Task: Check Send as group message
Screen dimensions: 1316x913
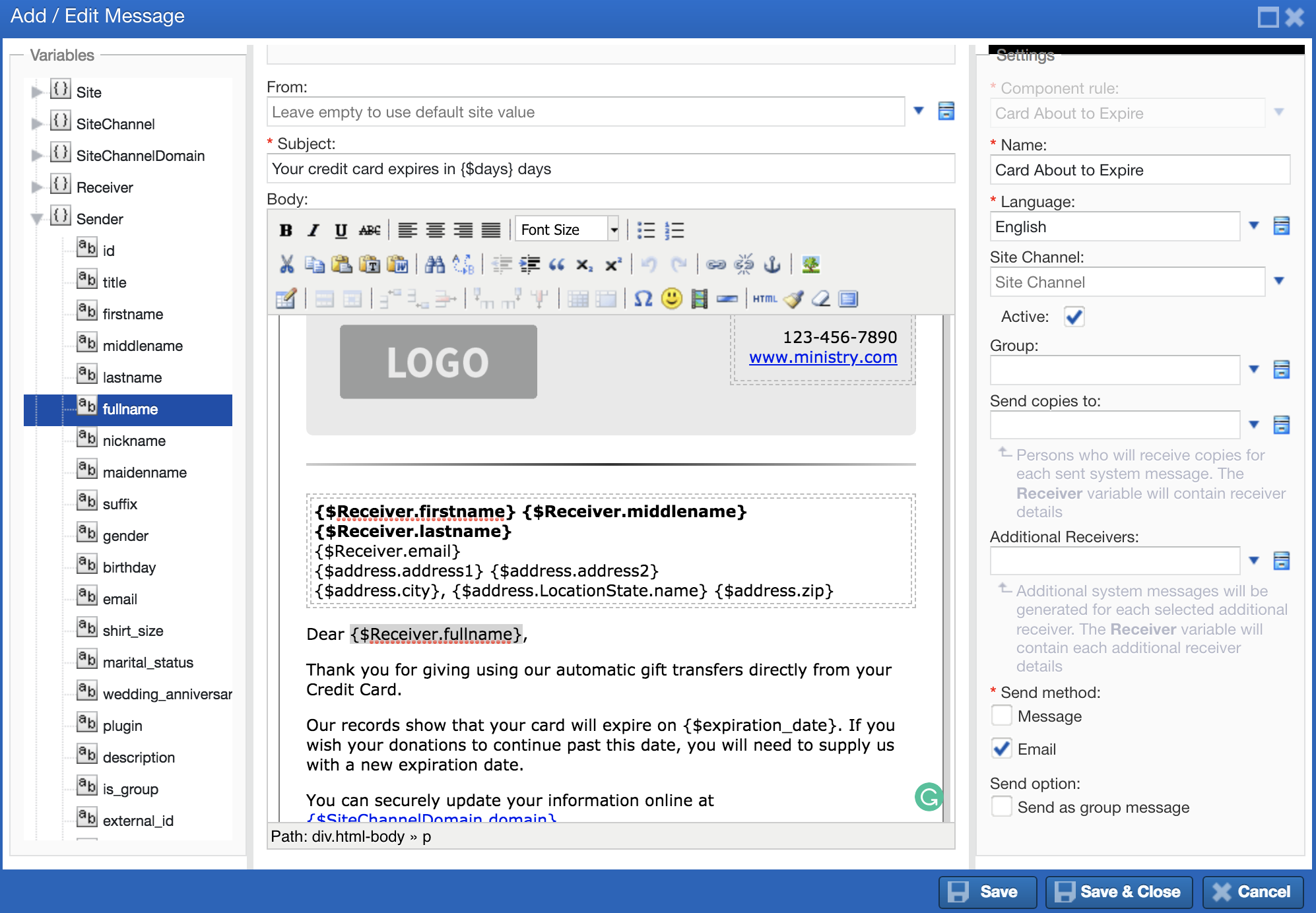Action: [x=1001, y=806]
